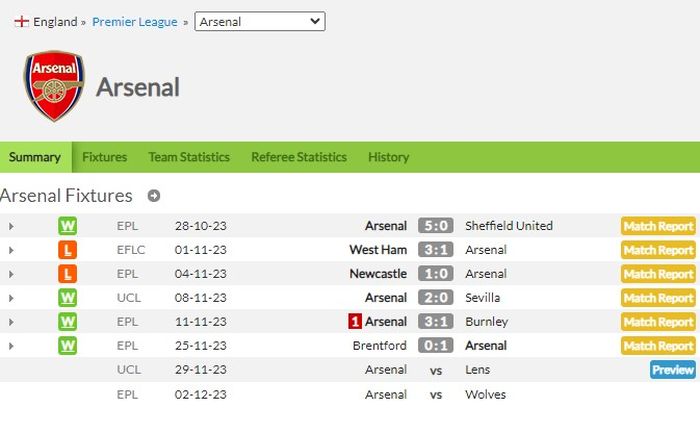Open Match Report for West Ham 3:1 Arsenal

(x=658, y=250)
